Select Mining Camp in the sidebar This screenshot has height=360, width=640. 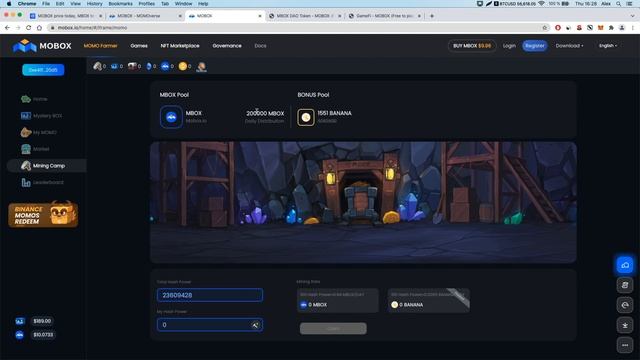(46, 166)
